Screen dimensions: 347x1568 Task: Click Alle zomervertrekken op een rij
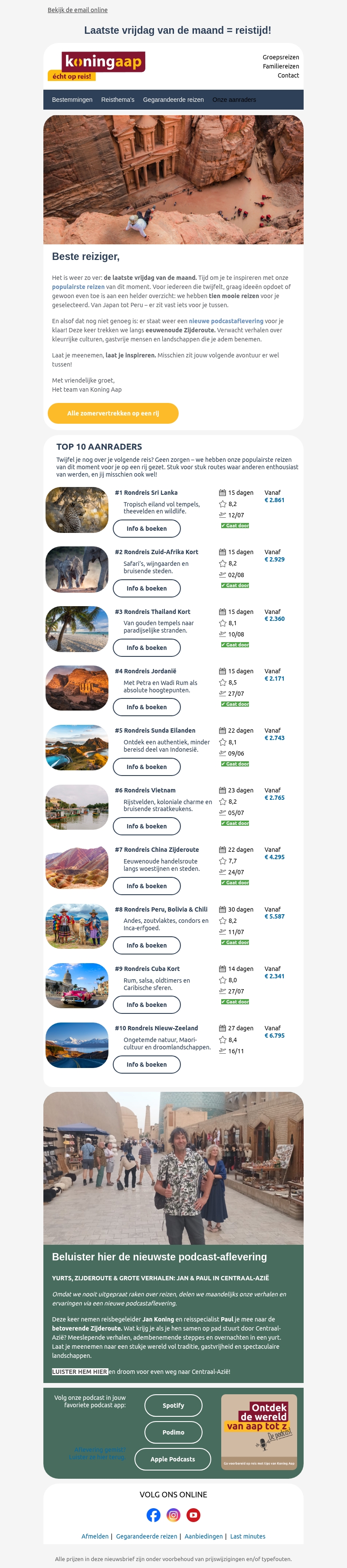coord(113,413)
